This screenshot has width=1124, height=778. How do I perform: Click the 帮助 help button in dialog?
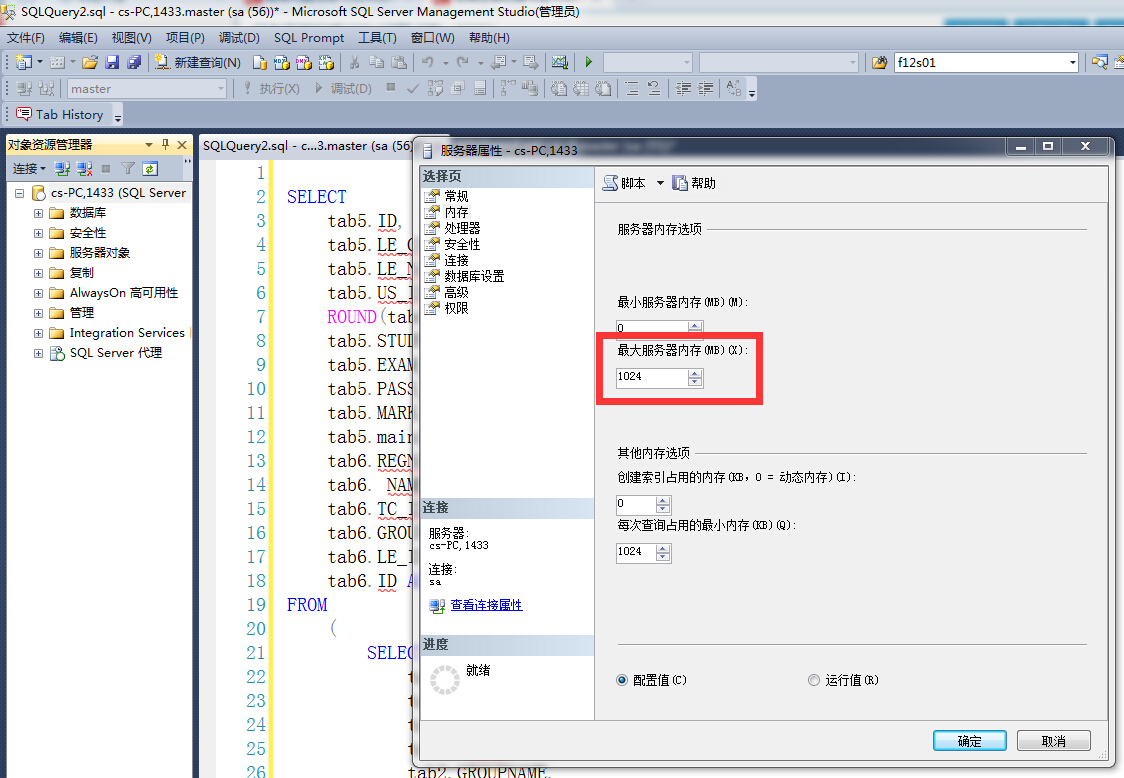(694, 183)
